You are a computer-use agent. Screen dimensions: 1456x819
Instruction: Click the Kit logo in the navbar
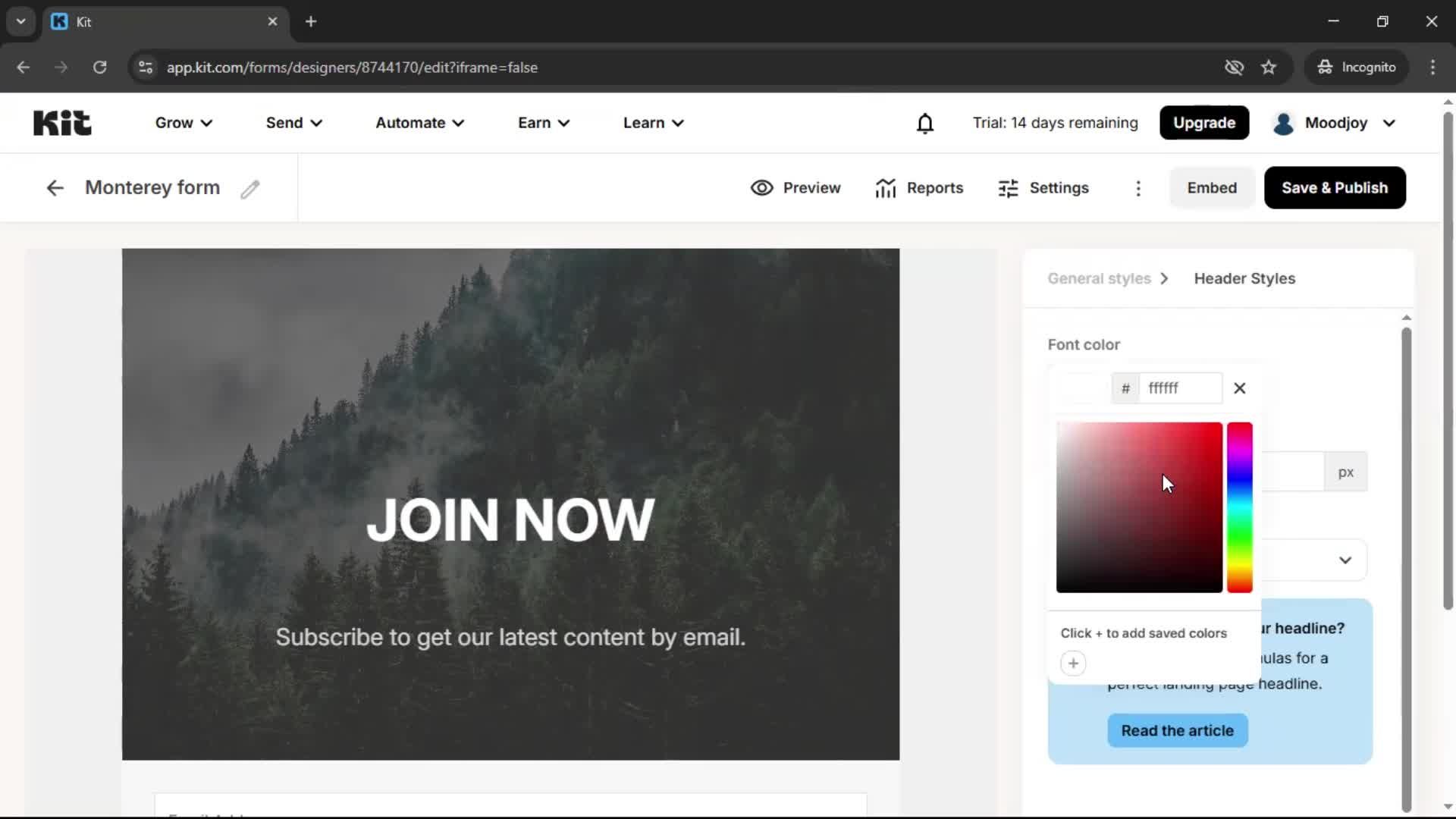coord(61,122)
